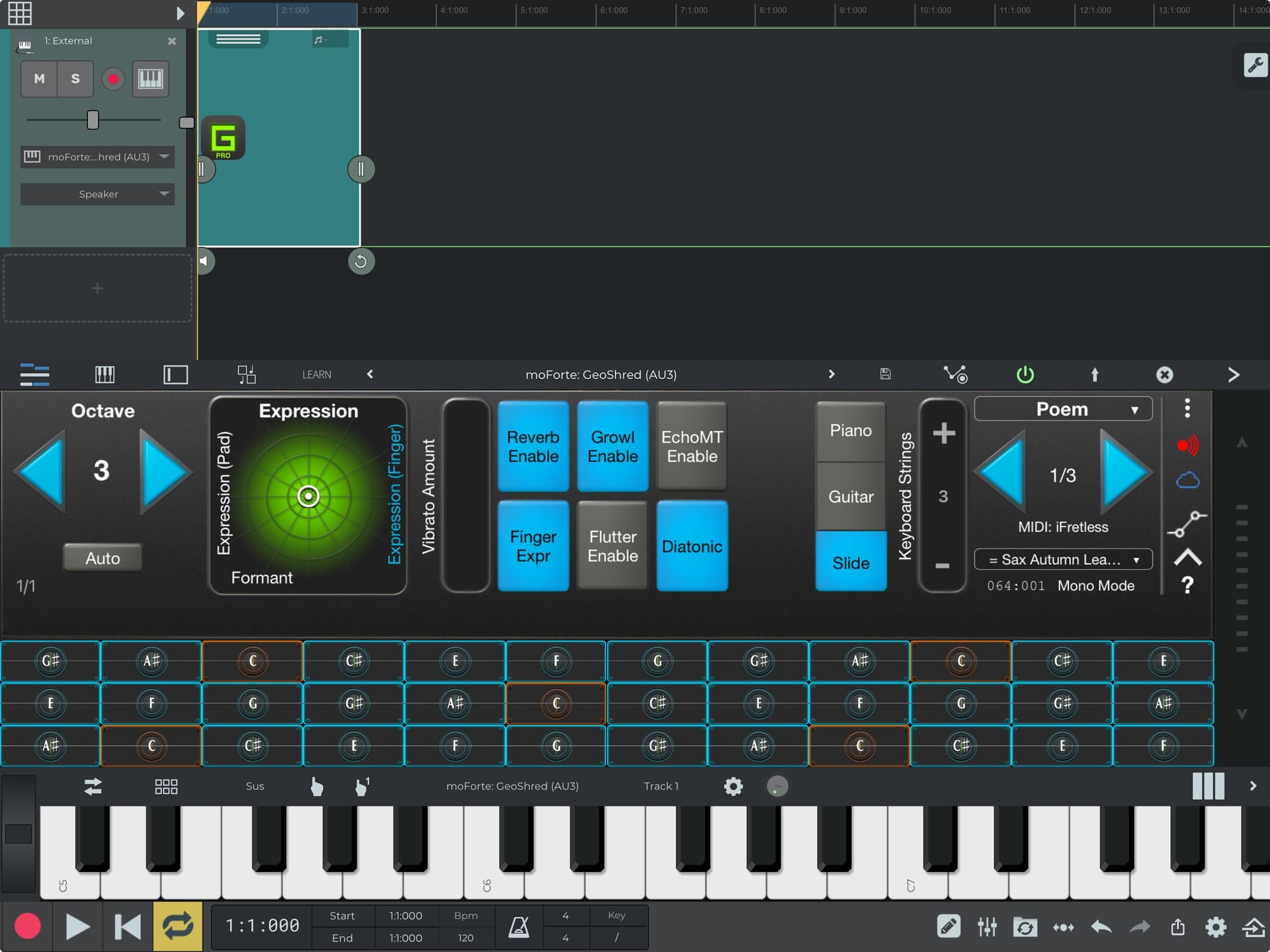Image resolution: width=1270 pixels, height=952 pixels.
Task: Open the GeoShred PRO plugin icon
Action: point(223,138)
